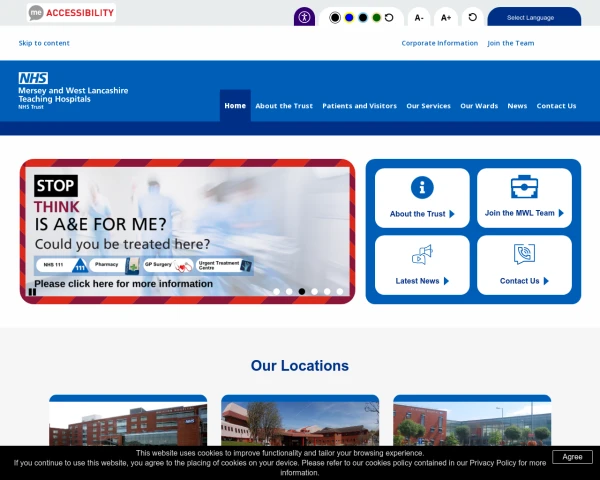Click 'IS A&E FOR ME?' banner text
Image resolution: width=600 pixels, height=480 pixels.
click(x=100, y=224)
